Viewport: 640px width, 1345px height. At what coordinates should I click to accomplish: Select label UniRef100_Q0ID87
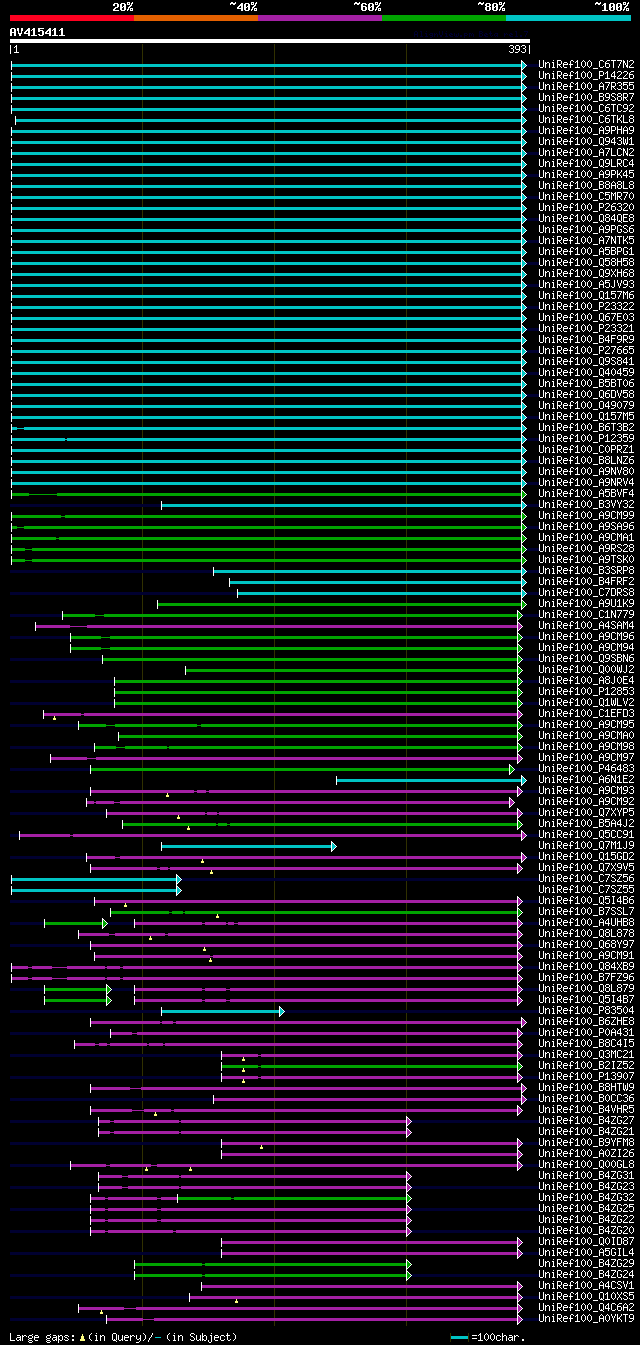pos(586,1241)
